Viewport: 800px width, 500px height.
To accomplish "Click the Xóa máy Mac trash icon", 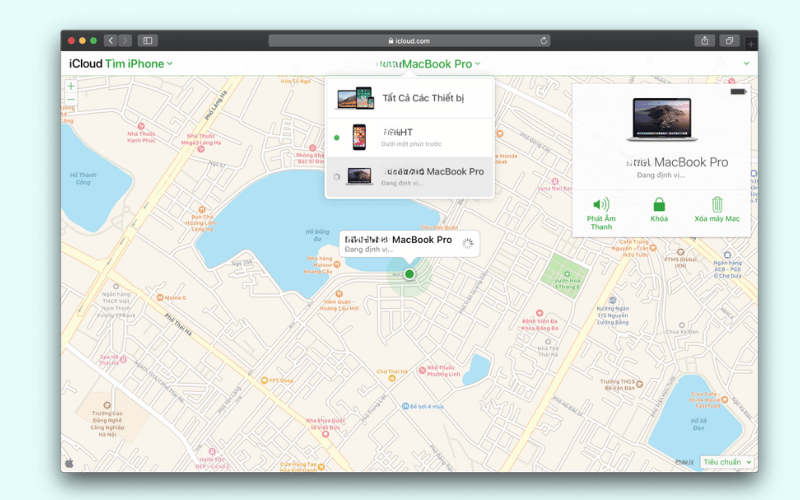I will pos(717,205).
